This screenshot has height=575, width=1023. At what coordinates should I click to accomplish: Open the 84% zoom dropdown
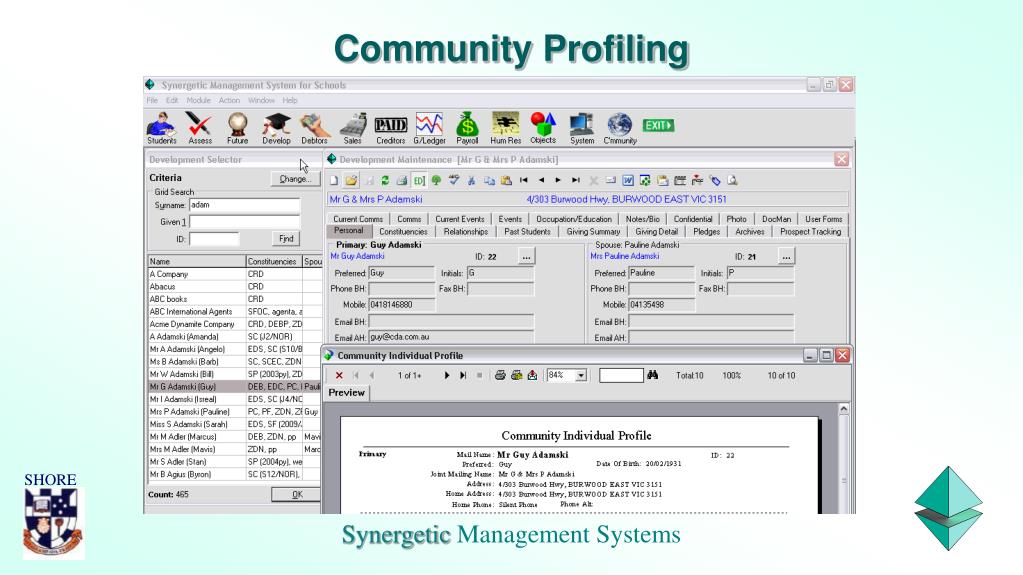[x=581, y=375]
